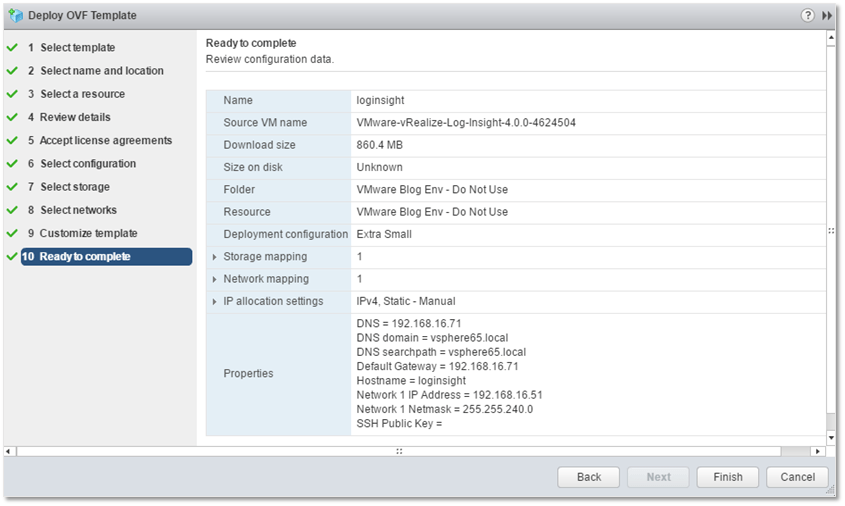The image size is (845, 506).
Task: Click the Extra Small deployment configuration value
Action: [x=384, y=234]
